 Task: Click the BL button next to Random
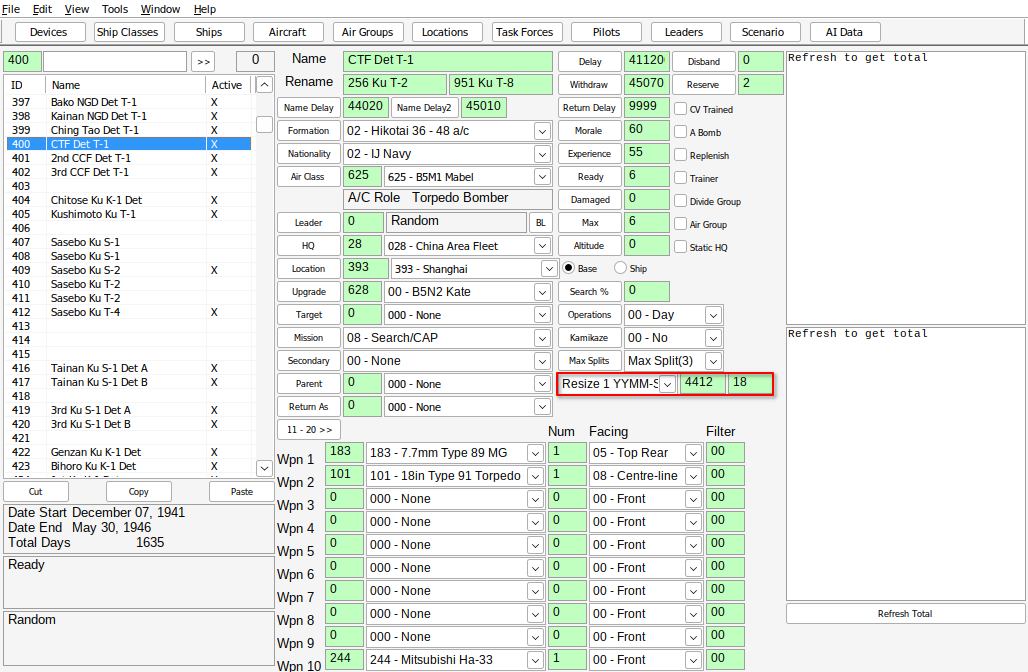(541, 222)
